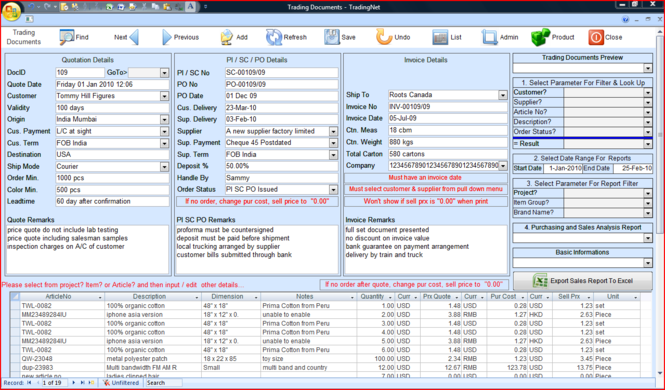Image resolution: width=665 pixels, height=390 pixels.
Task: Open Trading Documents Preview dropdown
Action: [648, 68]
